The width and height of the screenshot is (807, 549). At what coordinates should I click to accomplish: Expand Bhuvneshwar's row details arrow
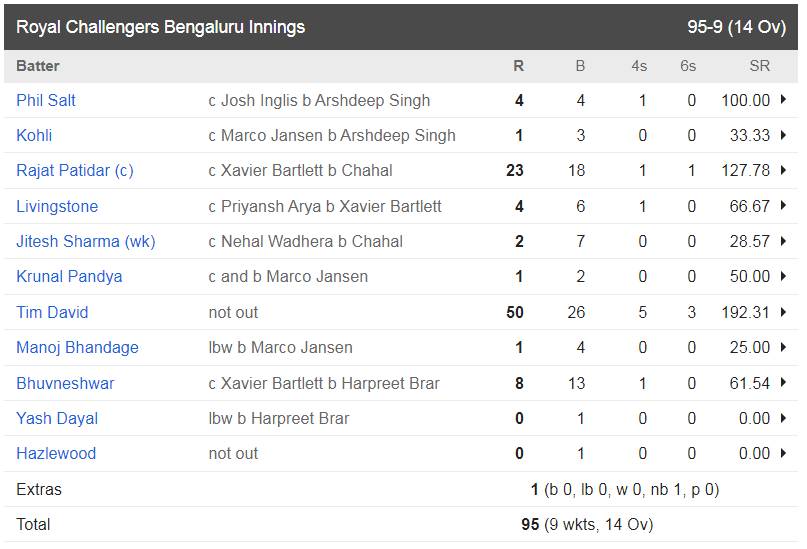point(783,382)
